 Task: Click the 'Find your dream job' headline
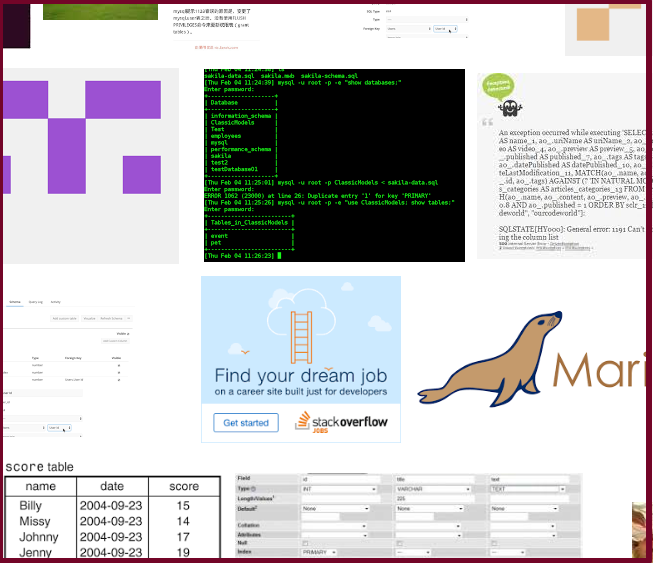300,378
